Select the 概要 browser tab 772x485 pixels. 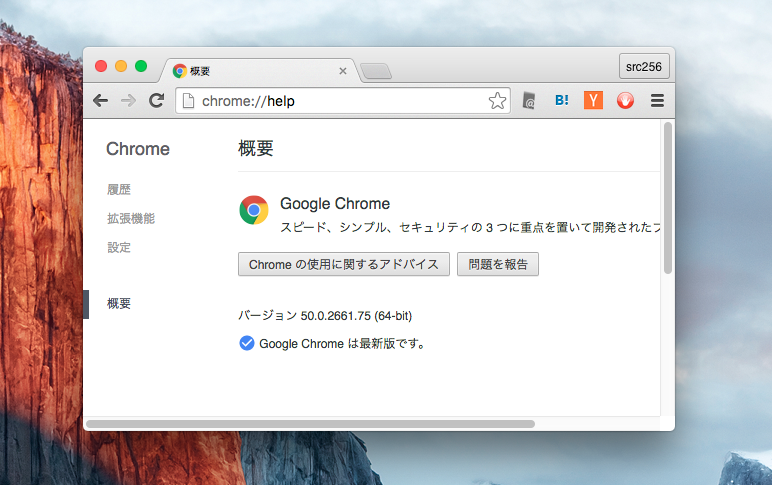pos(258,71)
